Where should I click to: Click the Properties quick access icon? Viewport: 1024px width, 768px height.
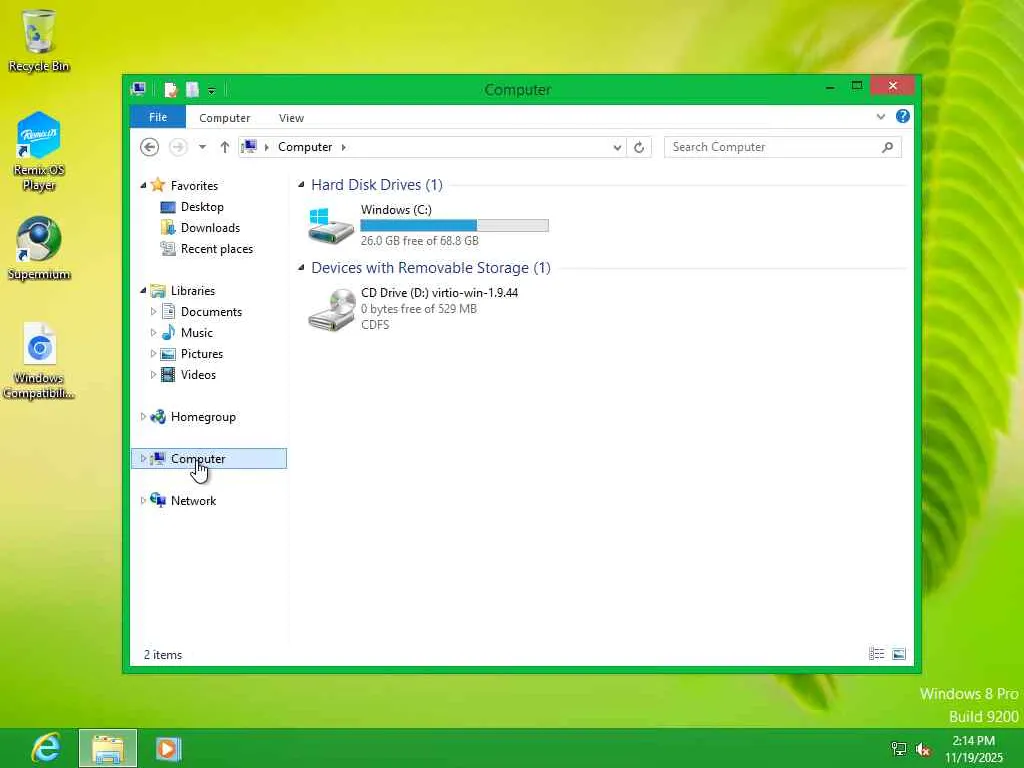point(170,89)
